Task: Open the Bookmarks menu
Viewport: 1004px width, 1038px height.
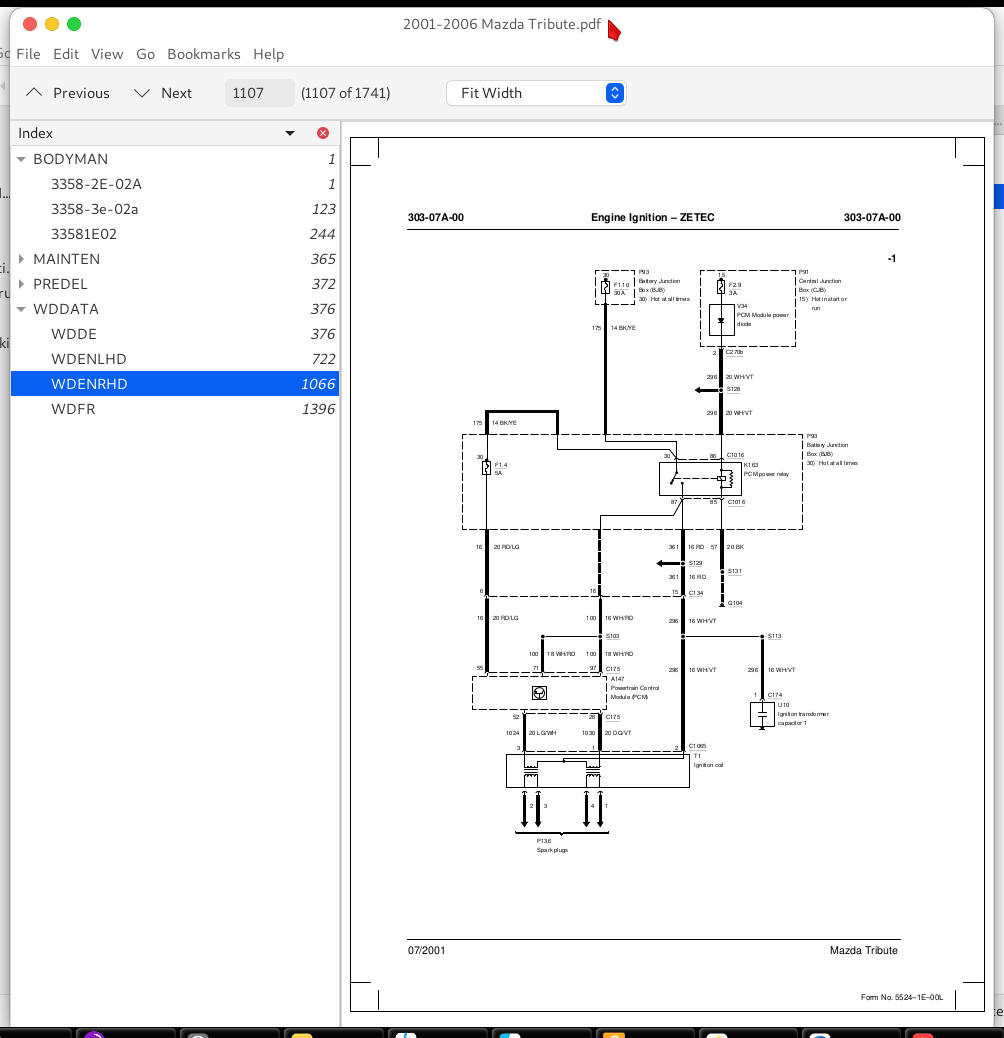Action: point(204,54)
